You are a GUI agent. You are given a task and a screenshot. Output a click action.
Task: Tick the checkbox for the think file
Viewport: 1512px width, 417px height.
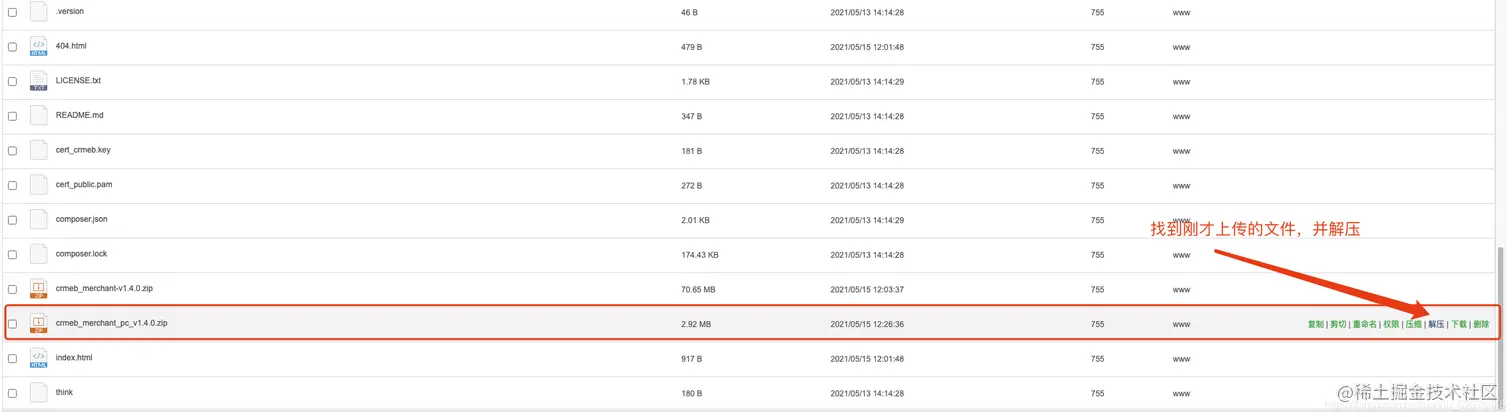pyautogui.click(x=13, y=393)
